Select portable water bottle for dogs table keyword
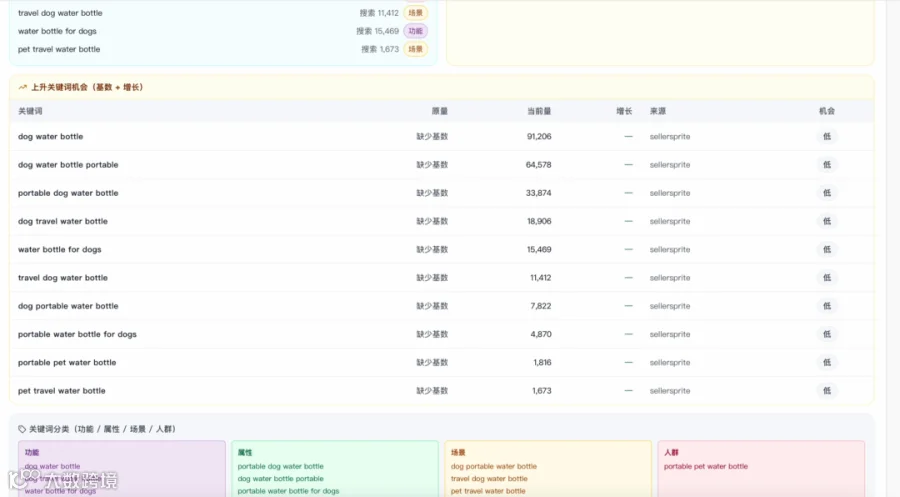 (77, 334)
